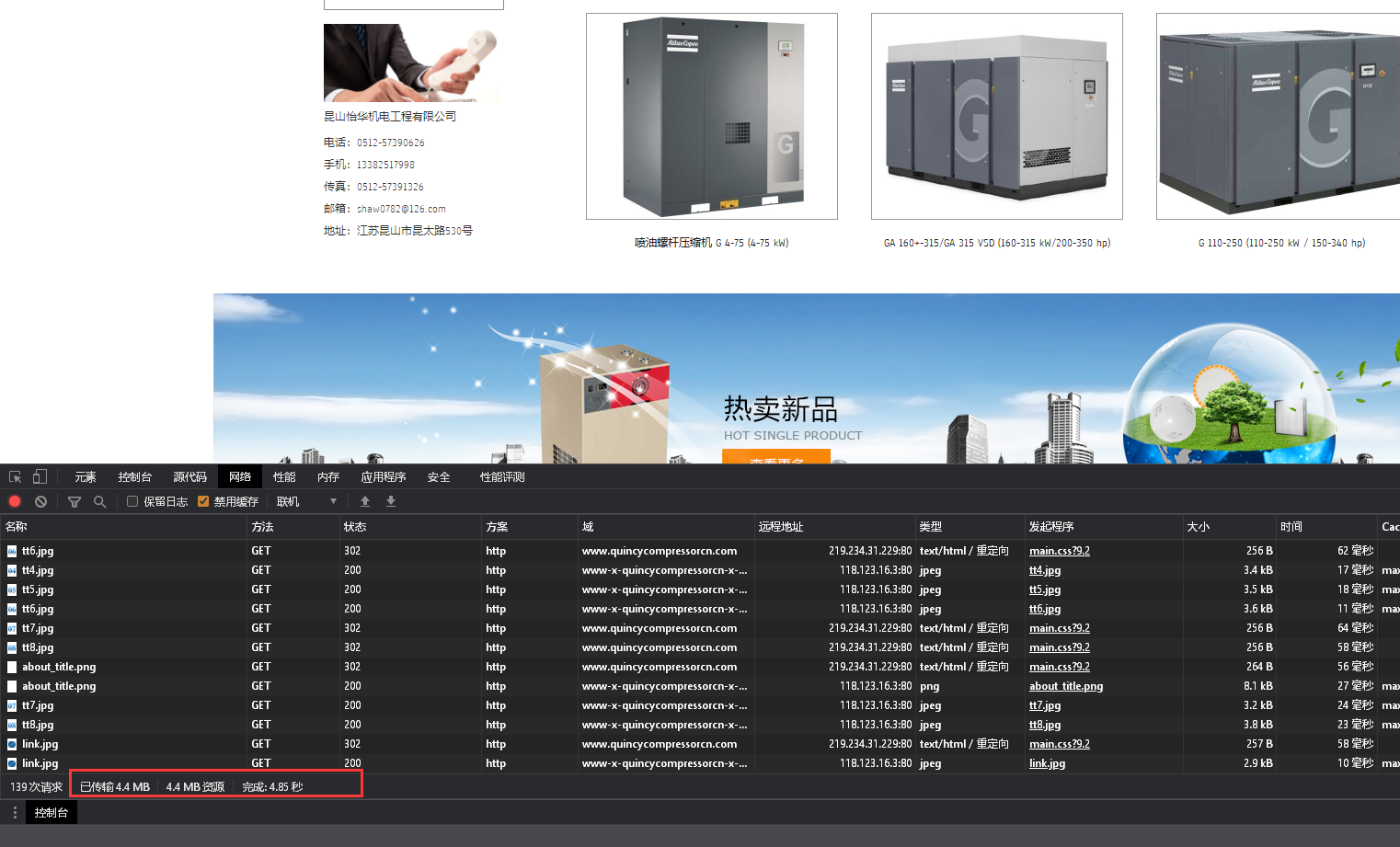Click the inspect element picker icon
This screenshot has width=1400, height=847.
(x=15, y=476)
